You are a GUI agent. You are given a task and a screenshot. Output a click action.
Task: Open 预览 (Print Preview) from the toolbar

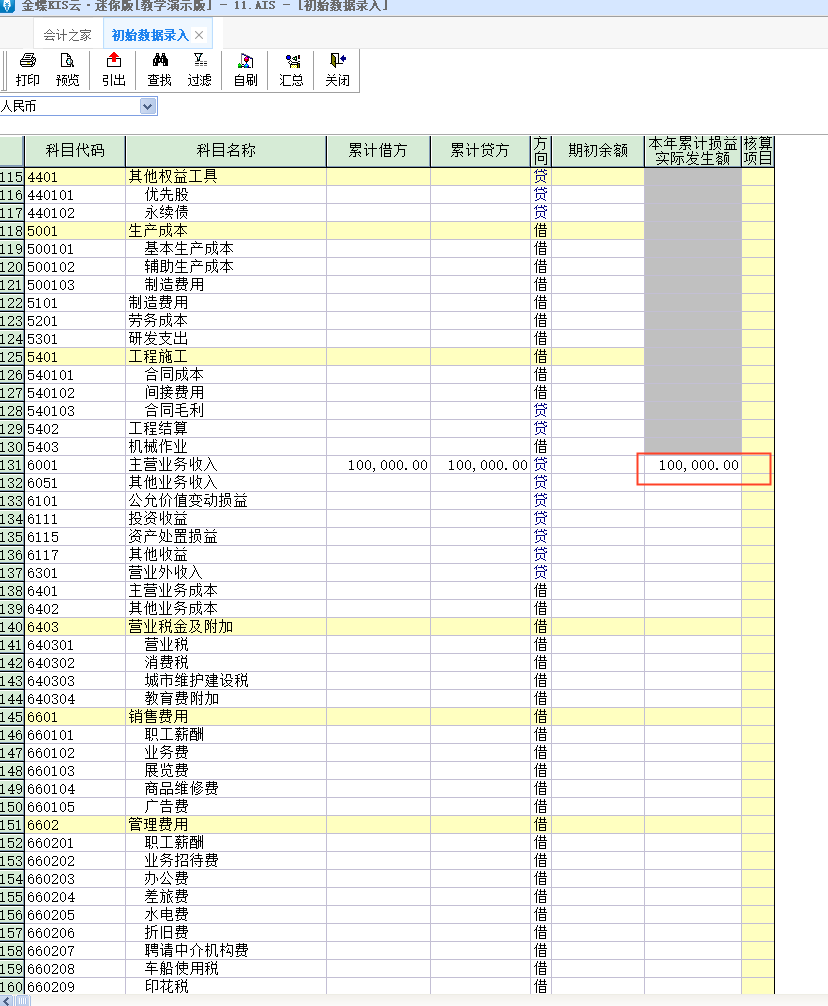coord(68,69)
